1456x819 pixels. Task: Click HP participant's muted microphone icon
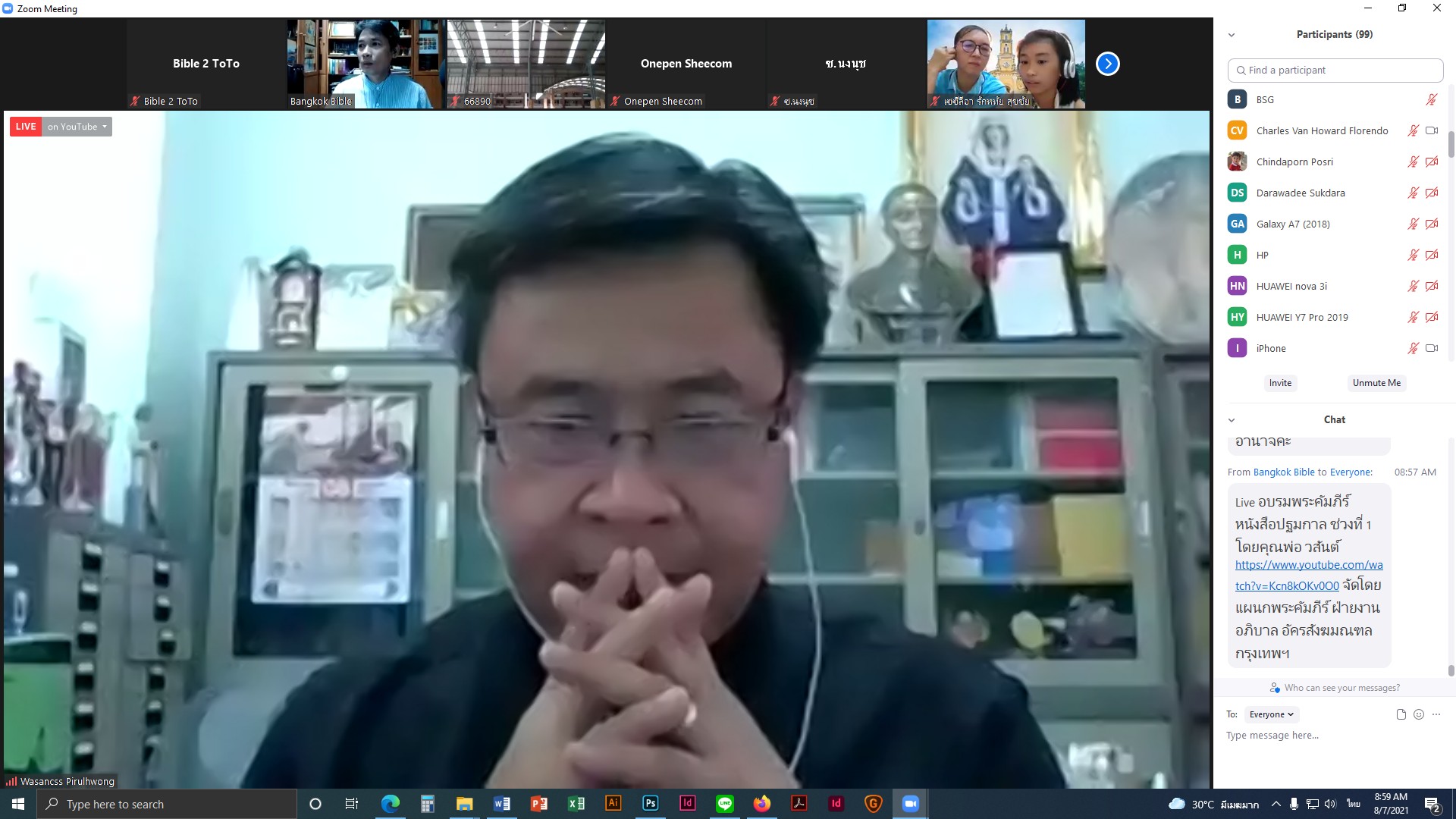[1413, 255]
